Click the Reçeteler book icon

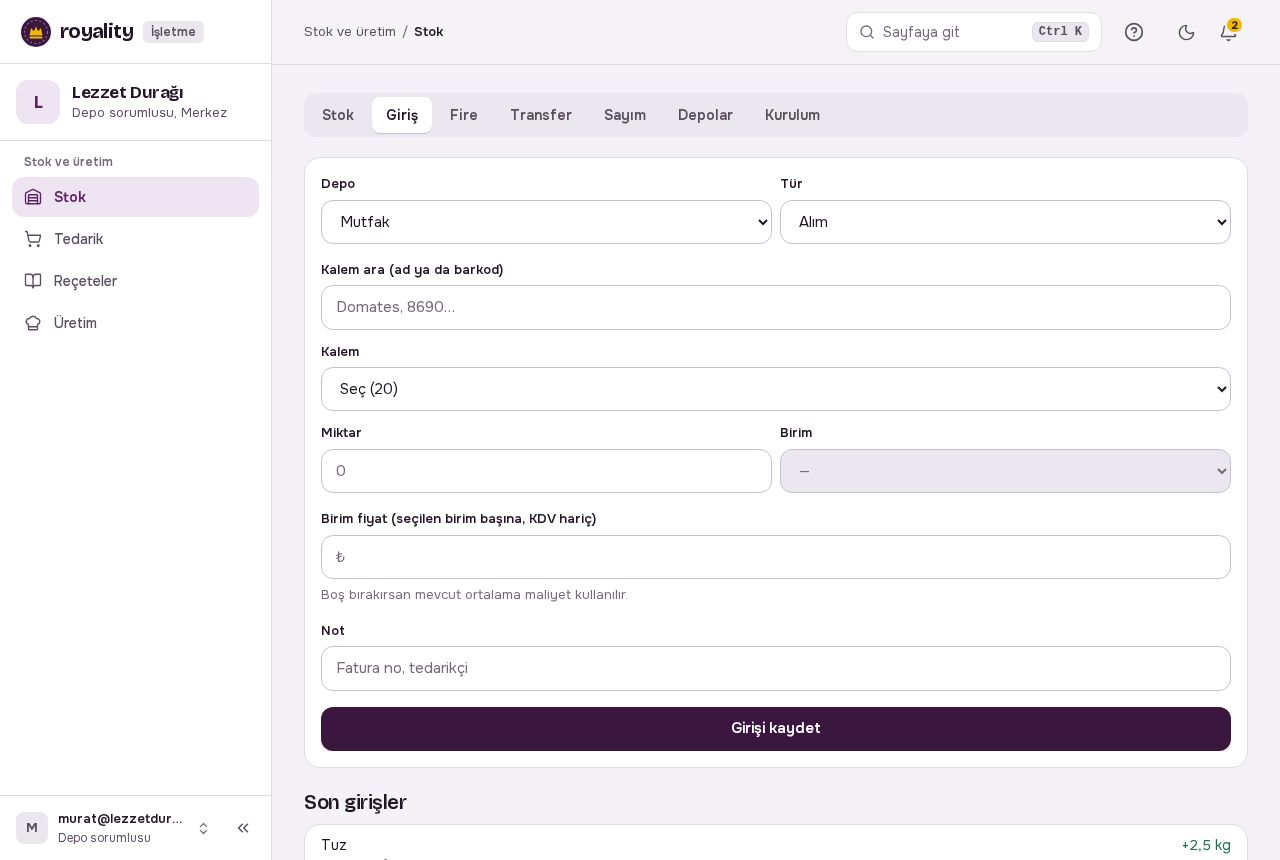33,281
